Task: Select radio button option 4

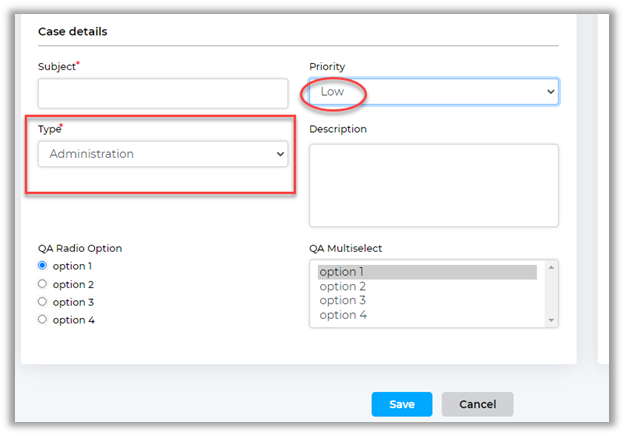Action: (42, 320)
